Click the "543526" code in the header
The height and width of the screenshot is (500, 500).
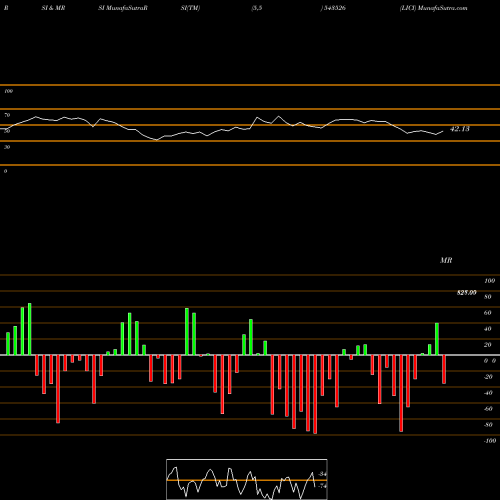point(335,8)
